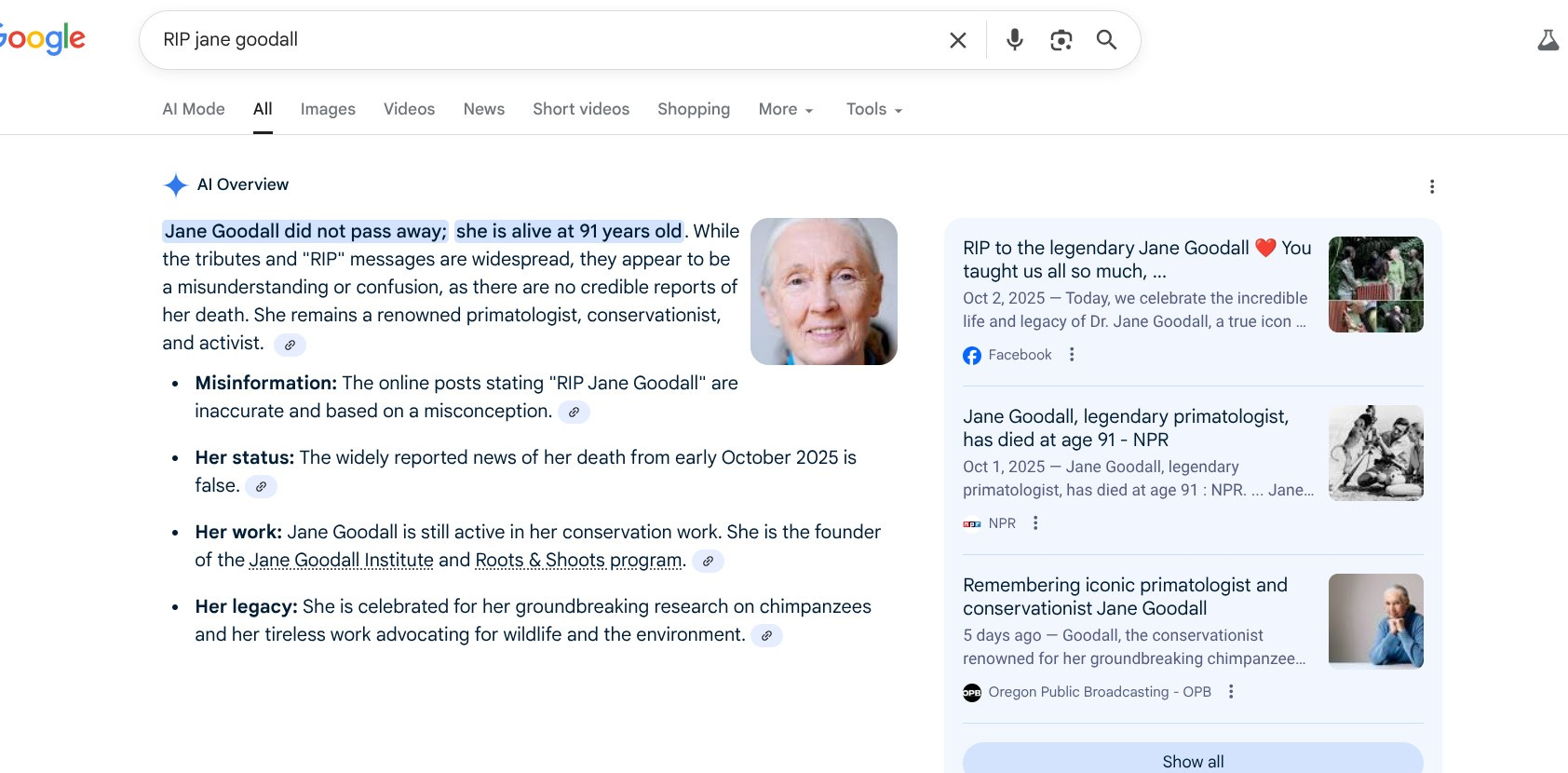Open source link chip after Her legacy bullet
Screen dimensions: 1568x773
coord(766,635)
